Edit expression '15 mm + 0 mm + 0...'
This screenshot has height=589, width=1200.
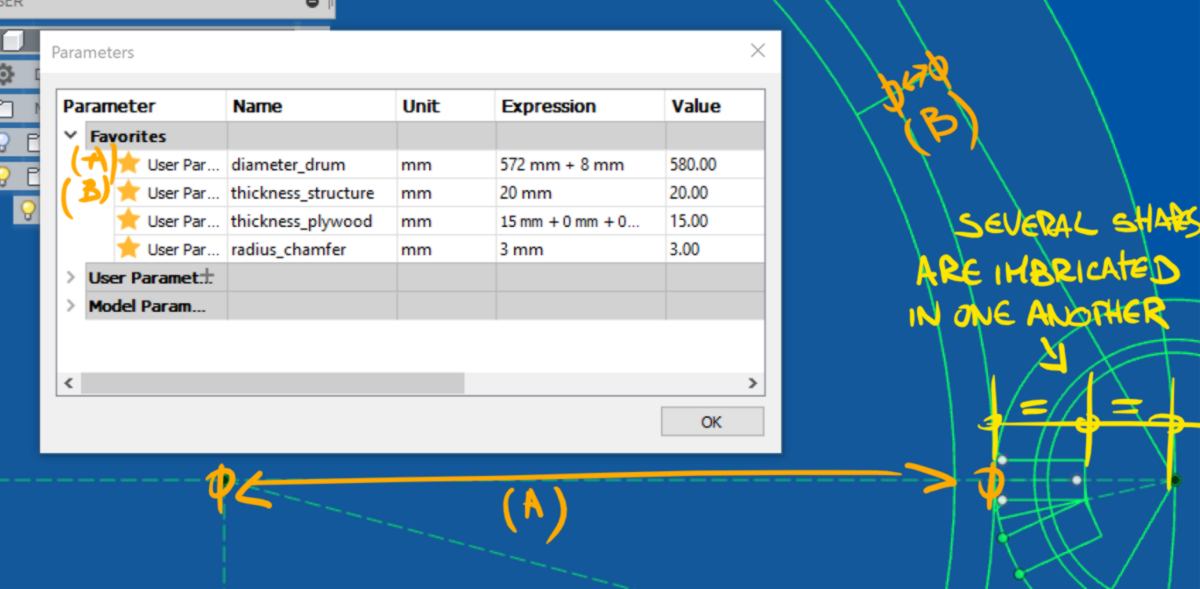tap(580, 221)
